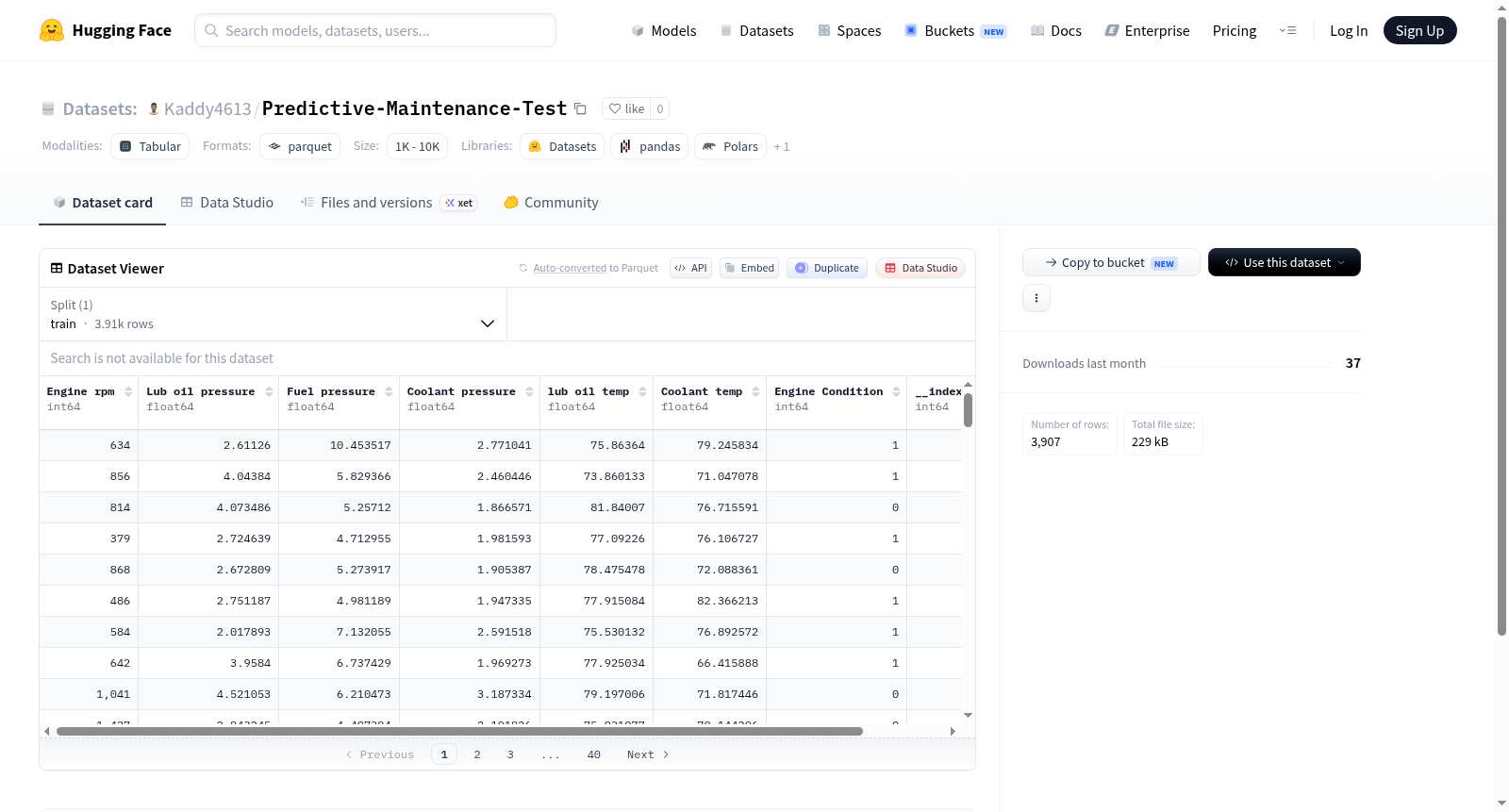This screenshot has width=1509, height=812.
Task: Open the Datasets menu
Action: click(x=757, y=30)
